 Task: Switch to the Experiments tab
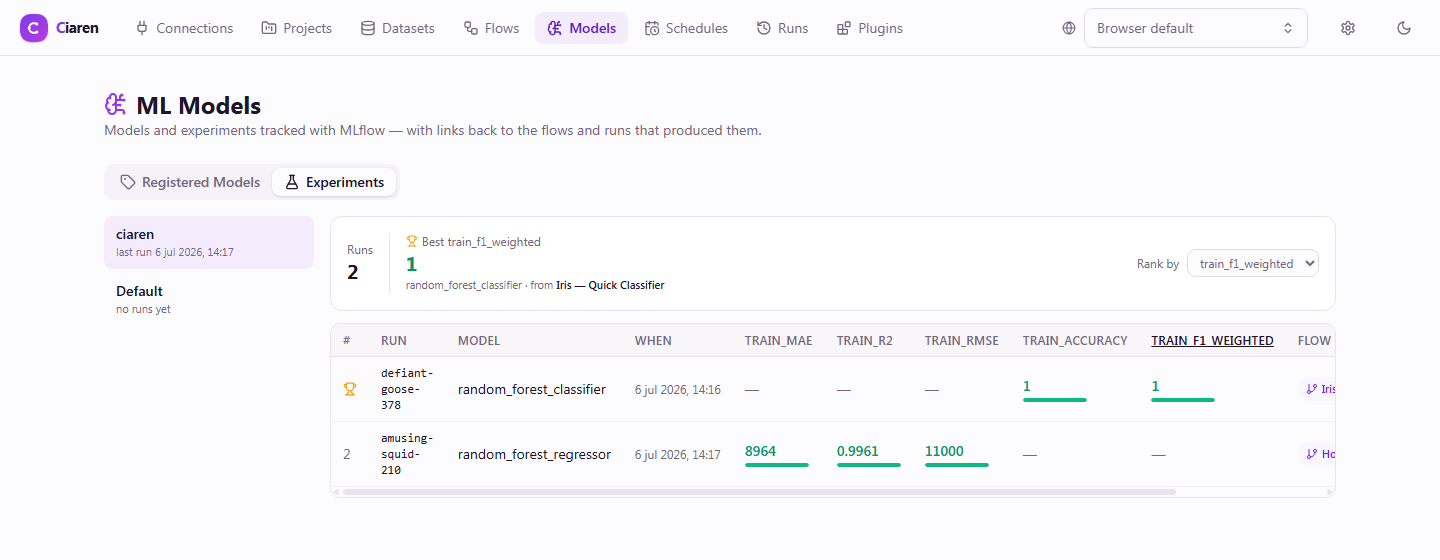[334, 182]
